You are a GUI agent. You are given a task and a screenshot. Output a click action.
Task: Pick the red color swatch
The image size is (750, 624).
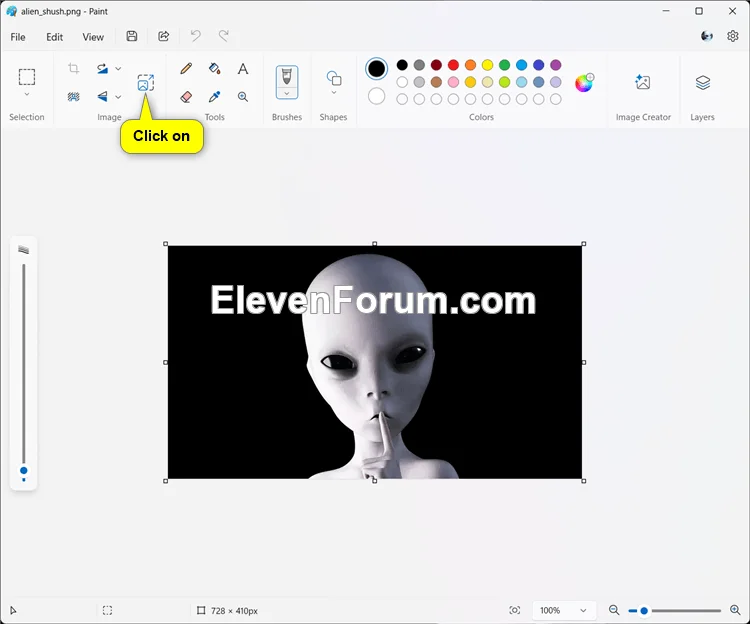[453, 65]
